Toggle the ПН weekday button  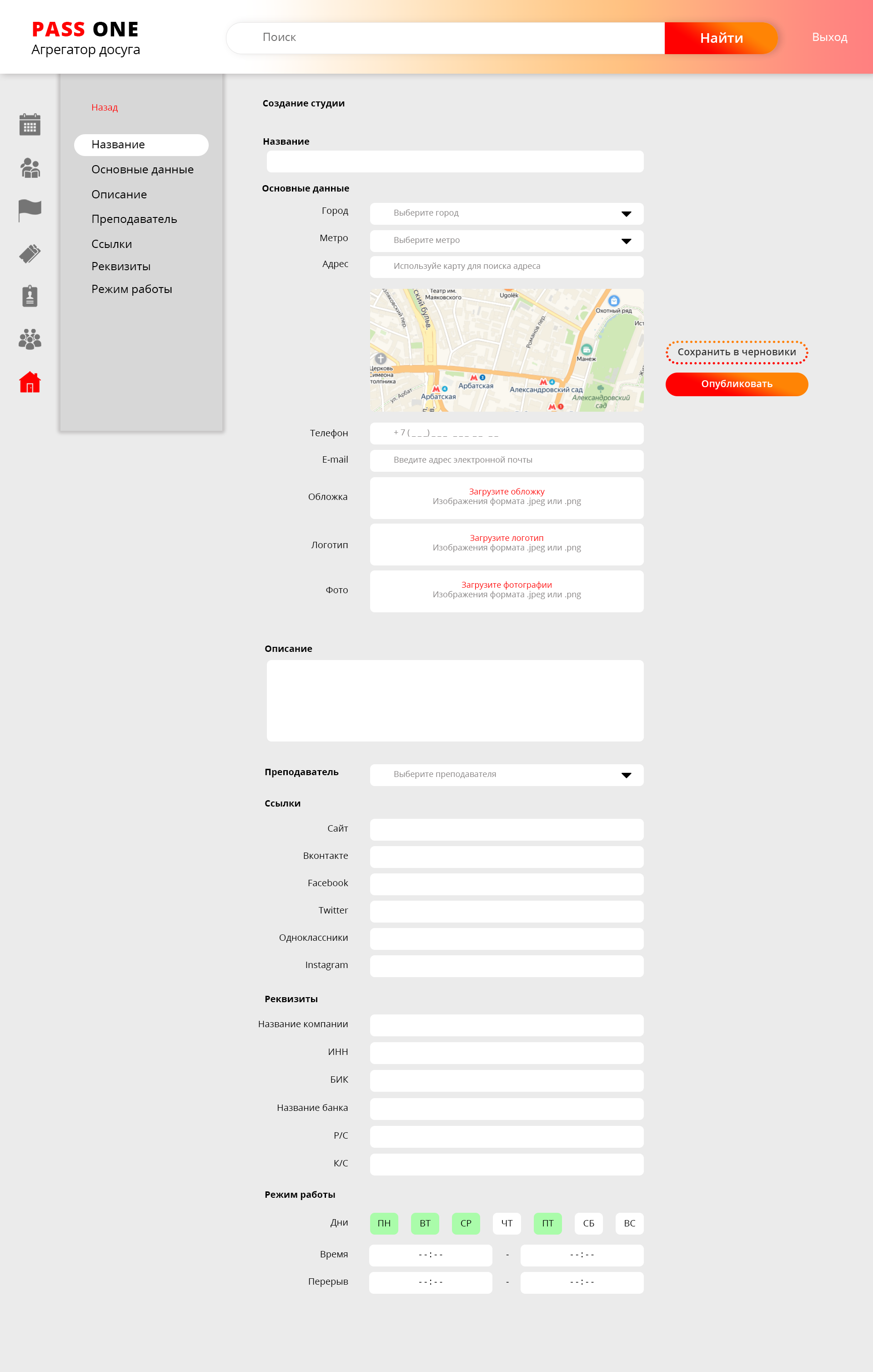pos(384,1223)
